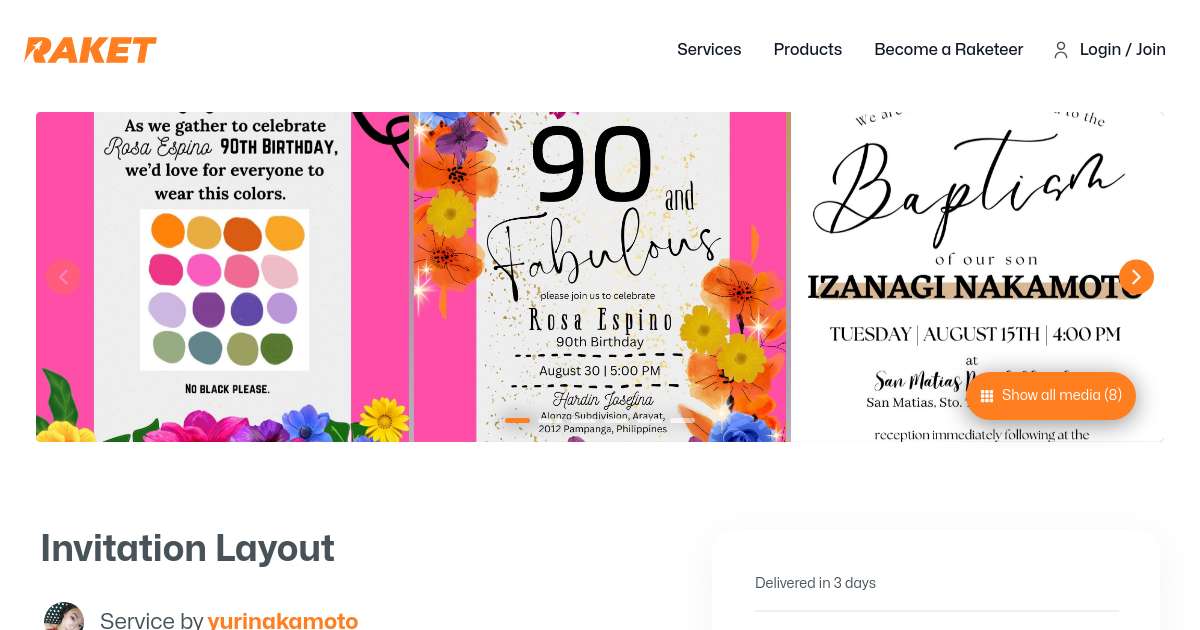Select the active orange carousel indicator
Viewport: 1200px width, 630px height.
(517, 420)
